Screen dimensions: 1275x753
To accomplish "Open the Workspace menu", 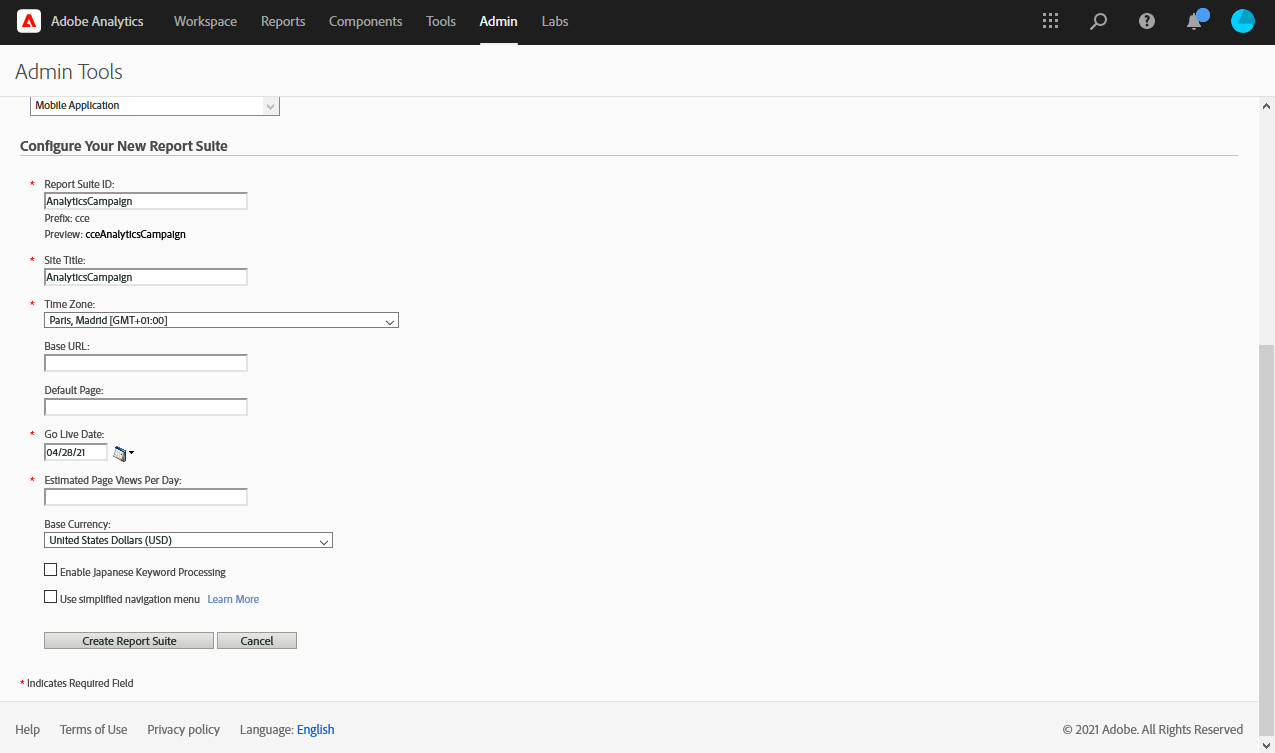I will pos(205,21).
